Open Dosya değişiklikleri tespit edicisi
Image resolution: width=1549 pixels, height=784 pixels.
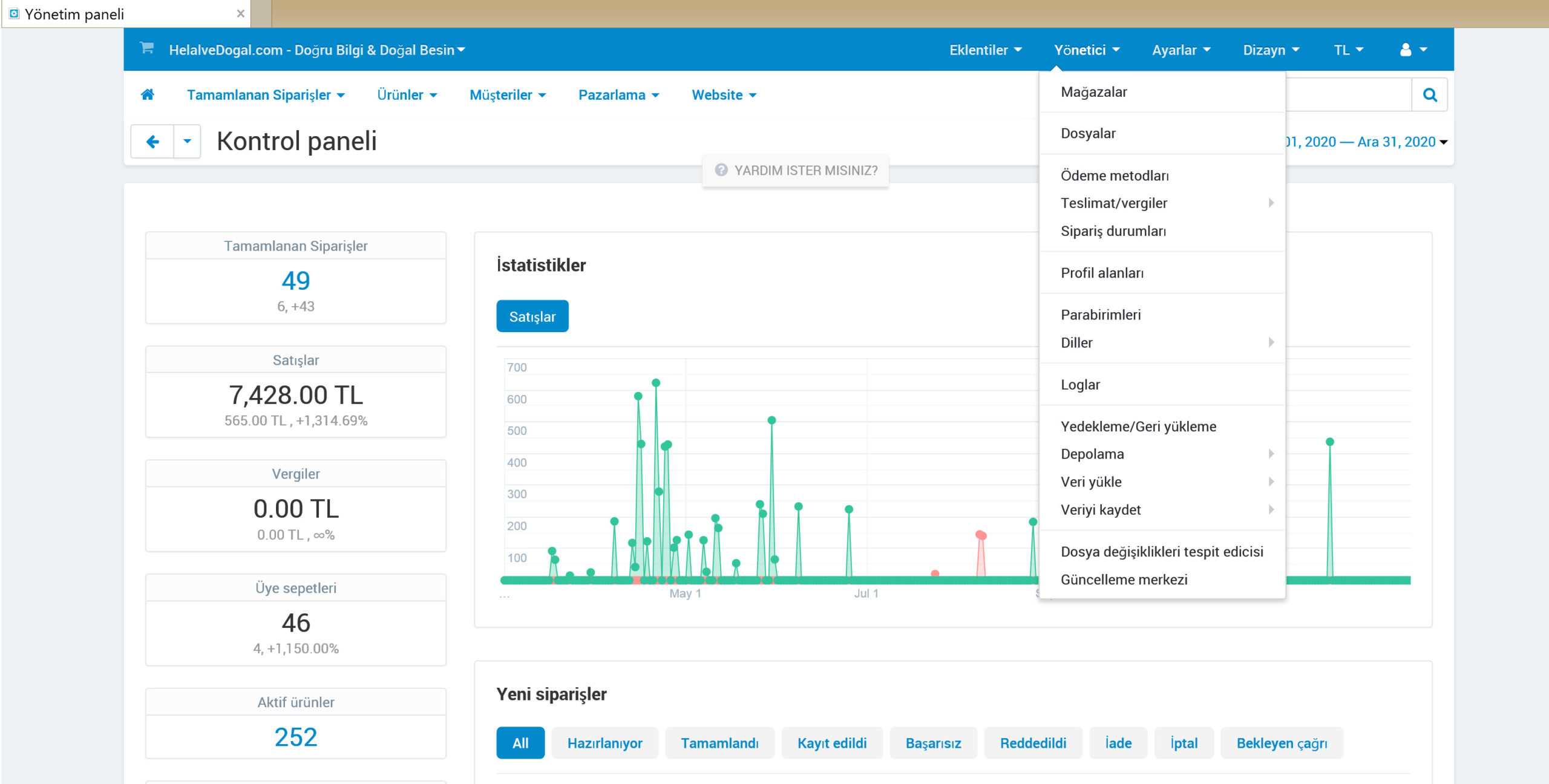[x=1162, y=552]
